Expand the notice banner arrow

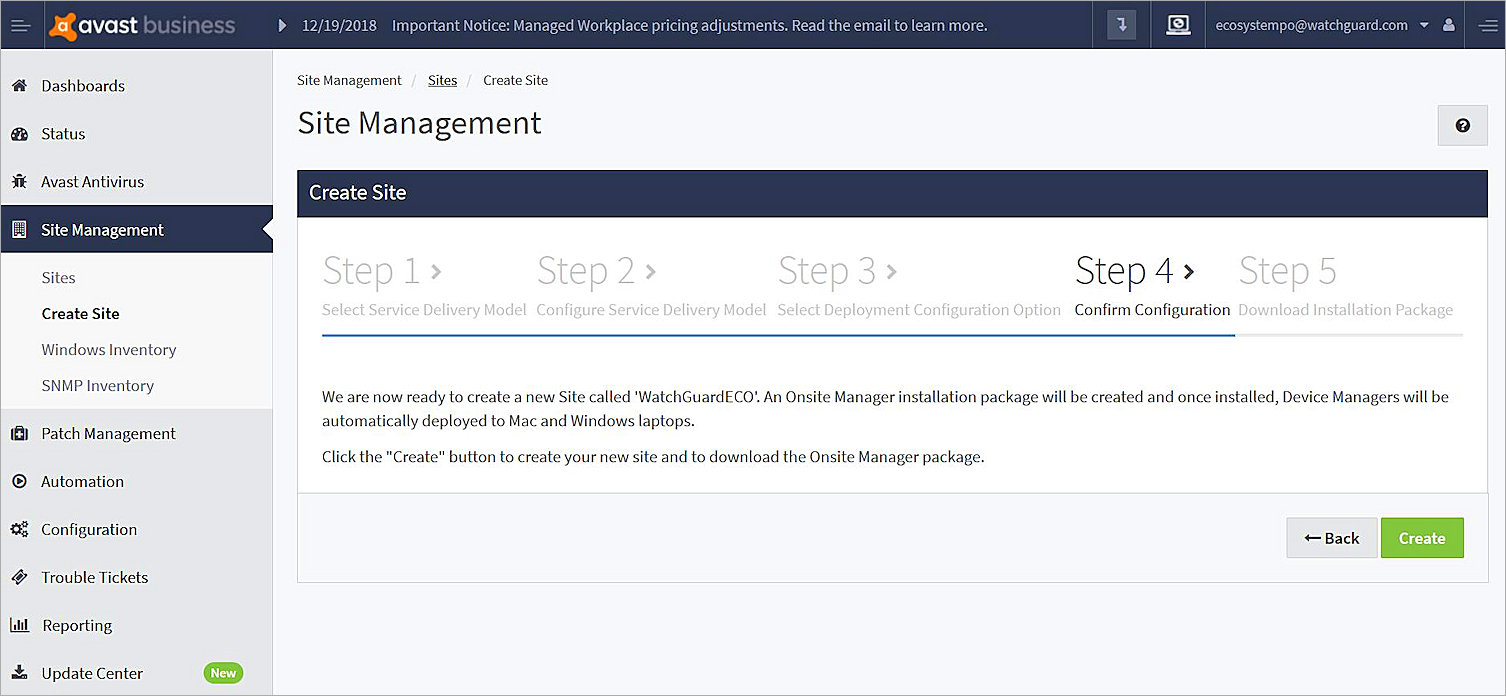pos(280,24)
